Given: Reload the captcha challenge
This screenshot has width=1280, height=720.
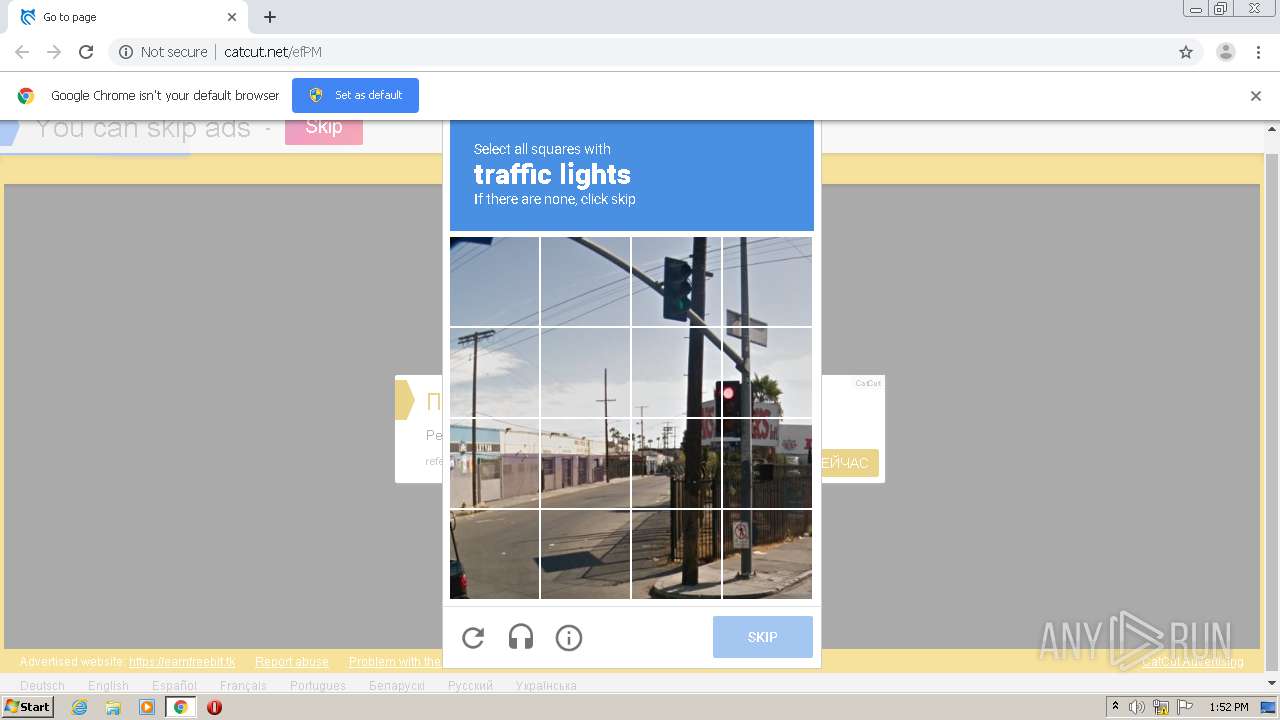Looking at the screenshot, I should (473, 638).
